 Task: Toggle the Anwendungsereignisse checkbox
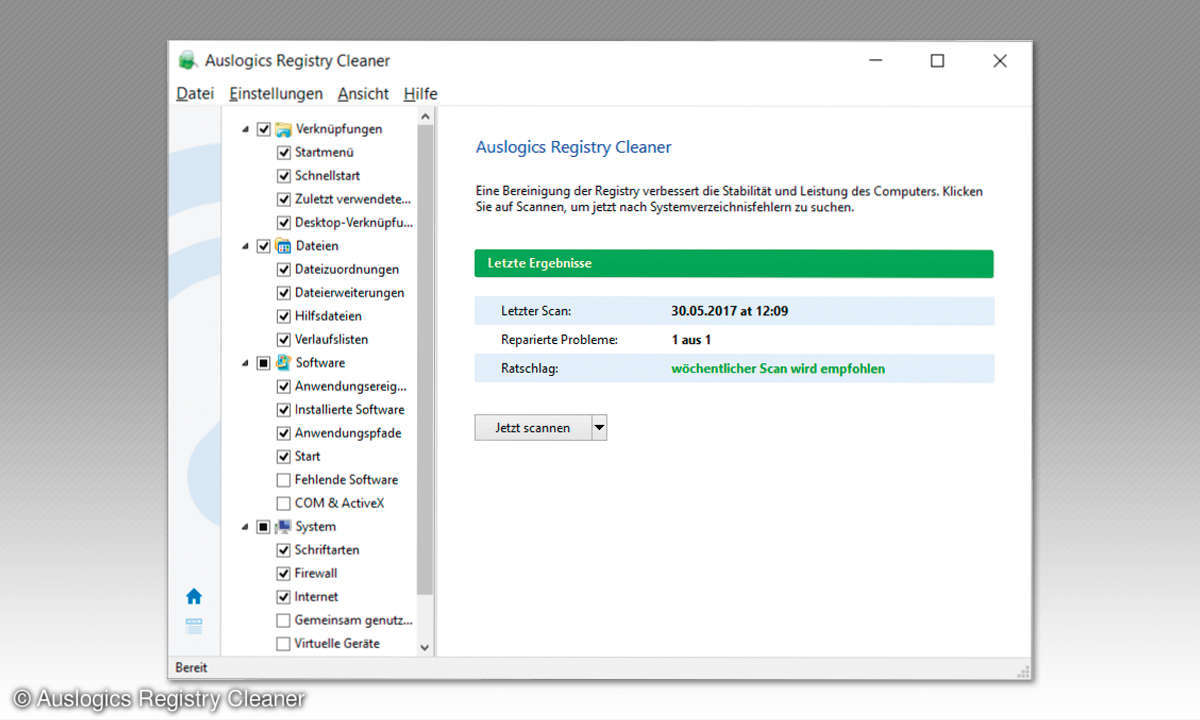point(283,387)
